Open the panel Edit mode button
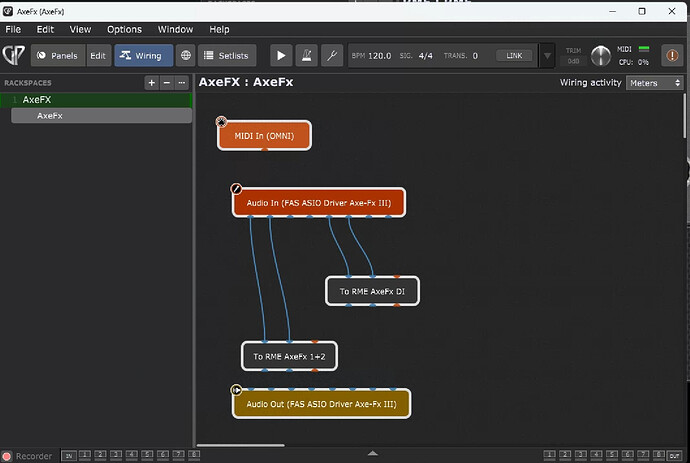The image size is (690, 463). (98, 55)
